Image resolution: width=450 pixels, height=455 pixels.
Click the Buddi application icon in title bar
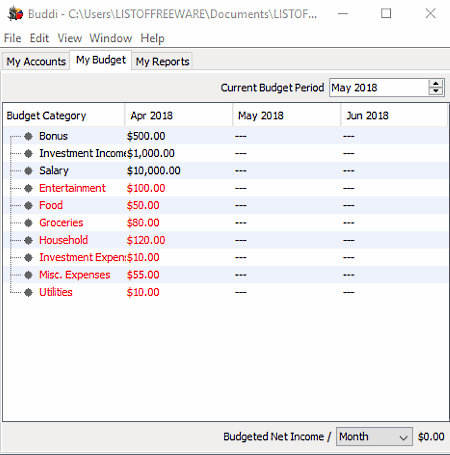(15, 14)
